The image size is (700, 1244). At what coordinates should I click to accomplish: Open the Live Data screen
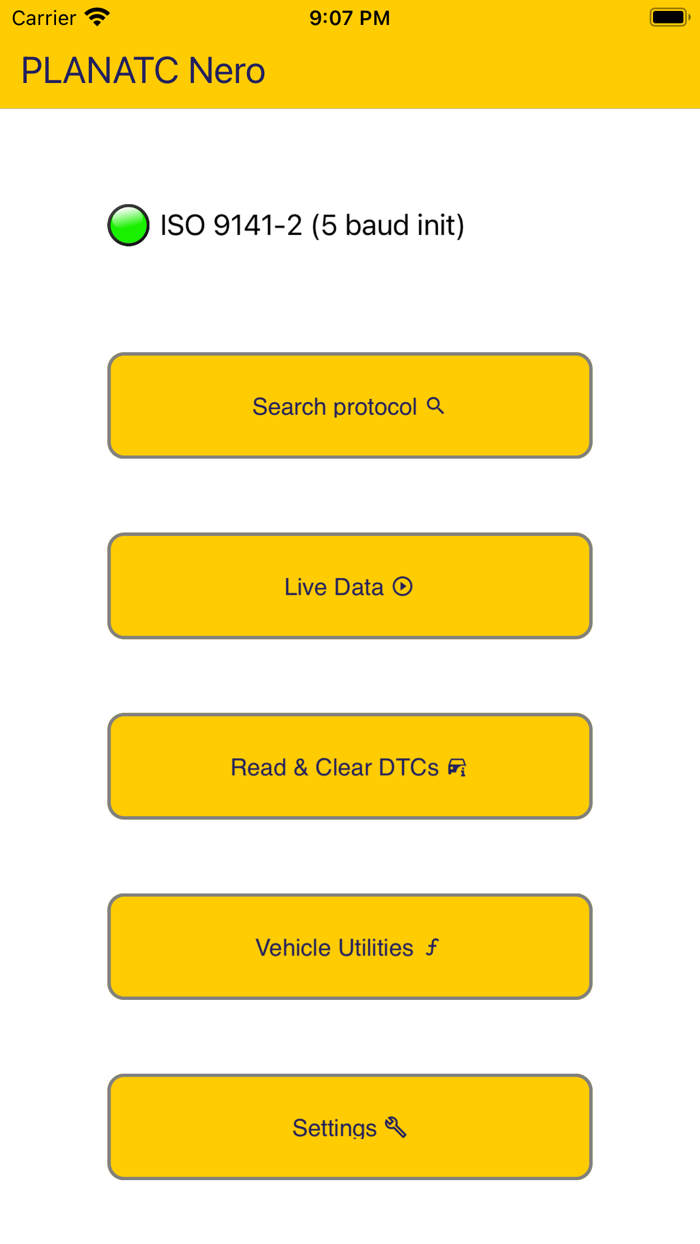pyautogui.click(x=350, y=587)
